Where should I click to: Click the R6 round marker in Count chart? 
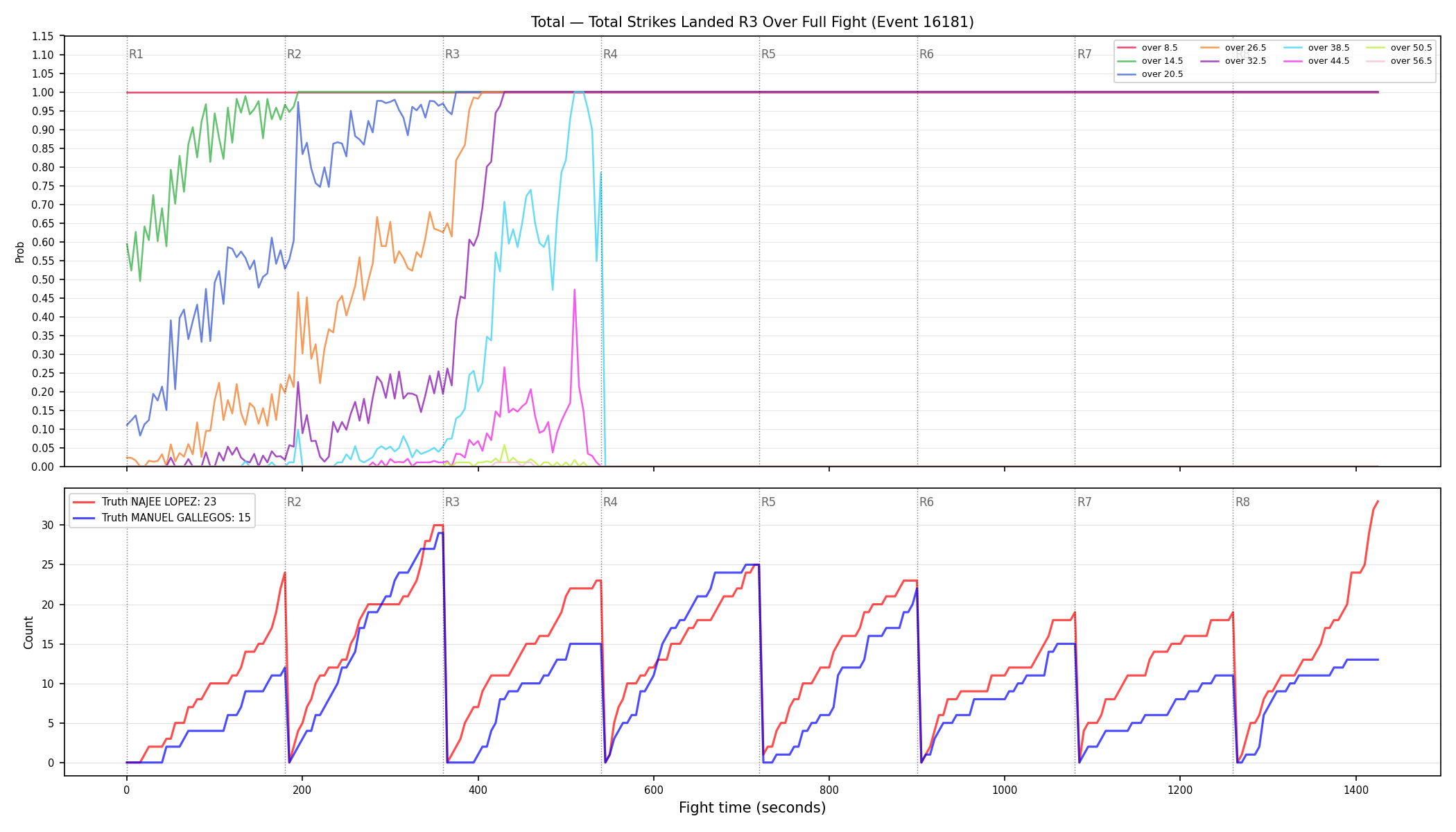click(x=926, y=502)
